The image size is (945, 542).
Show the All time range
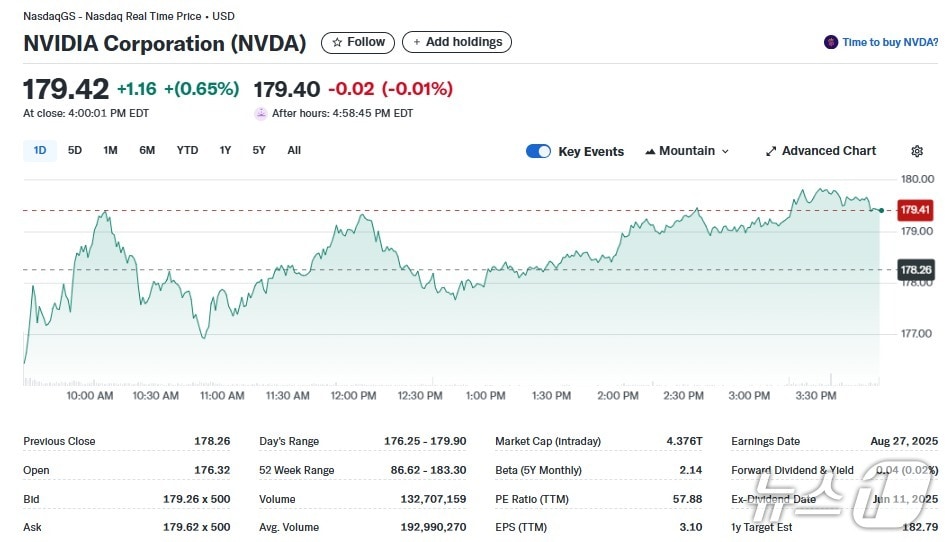click(x=294, y=150)
